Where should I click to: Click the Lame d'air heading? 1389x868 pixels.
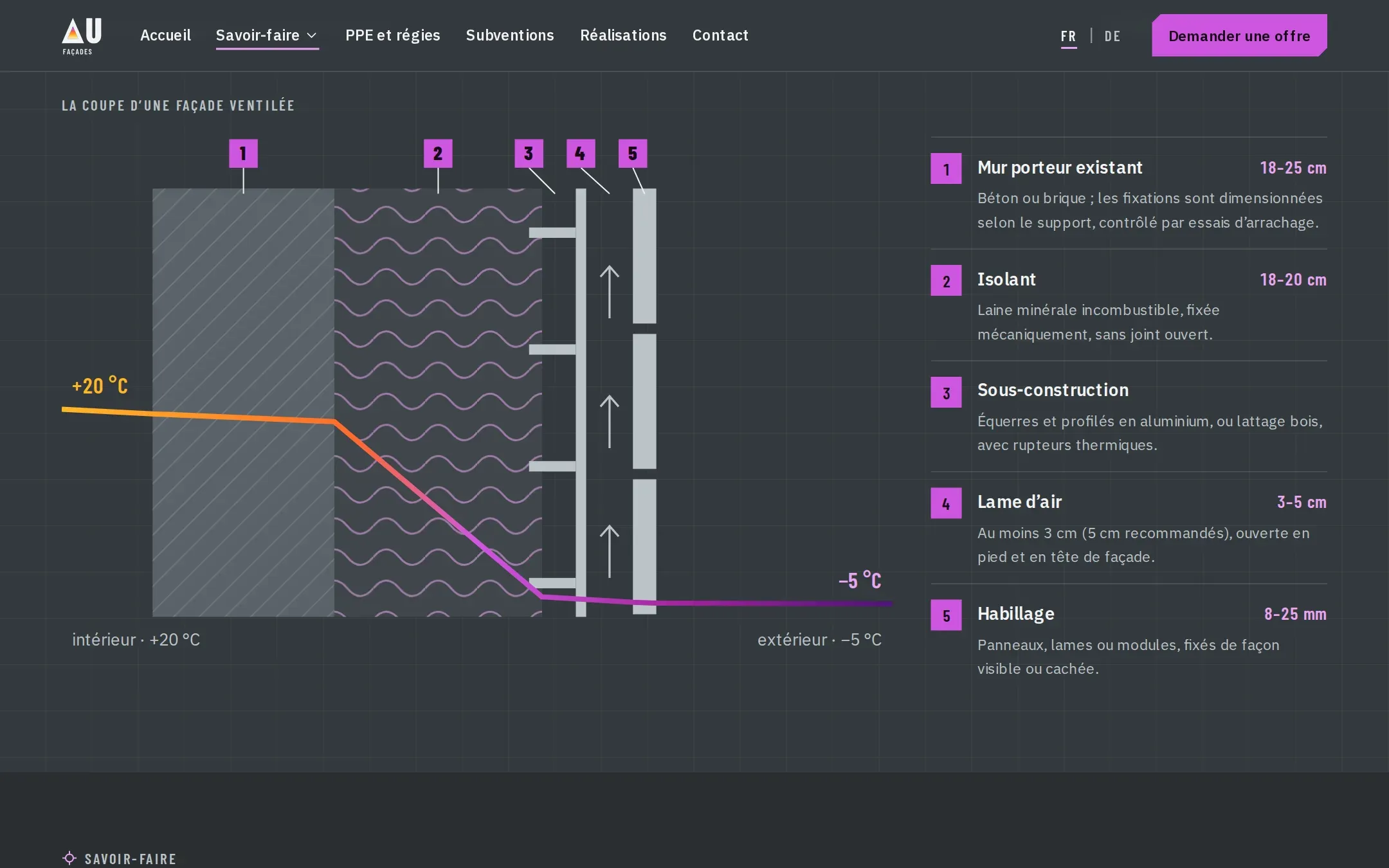tap(1019, 502)
